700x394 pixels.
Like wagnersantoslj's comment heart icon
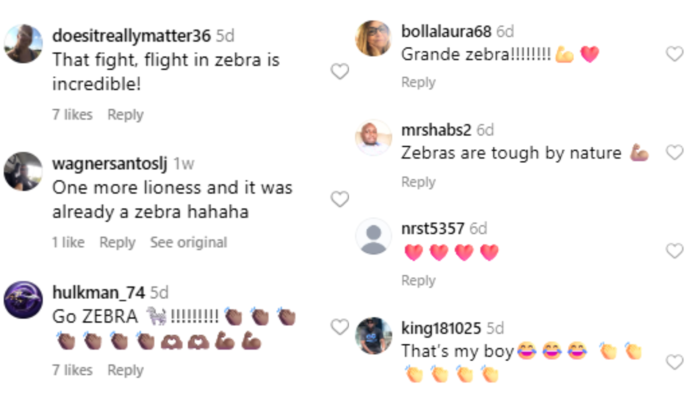click(x=340, y=199)
